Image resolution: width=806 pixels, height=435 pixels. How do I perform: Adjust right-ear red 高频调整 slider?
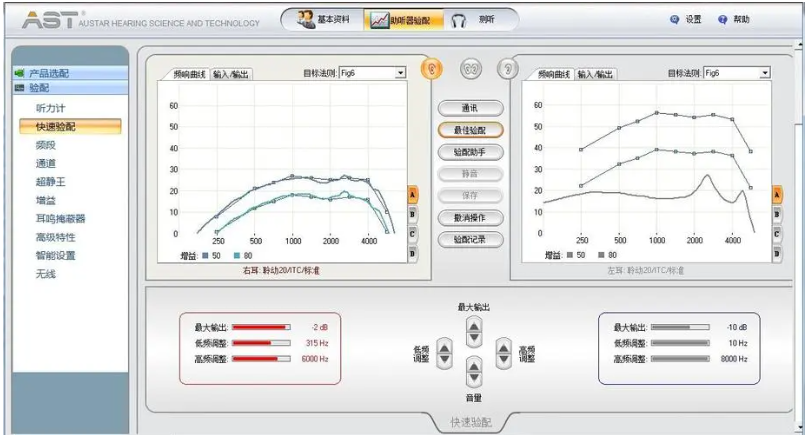[261, 359]
